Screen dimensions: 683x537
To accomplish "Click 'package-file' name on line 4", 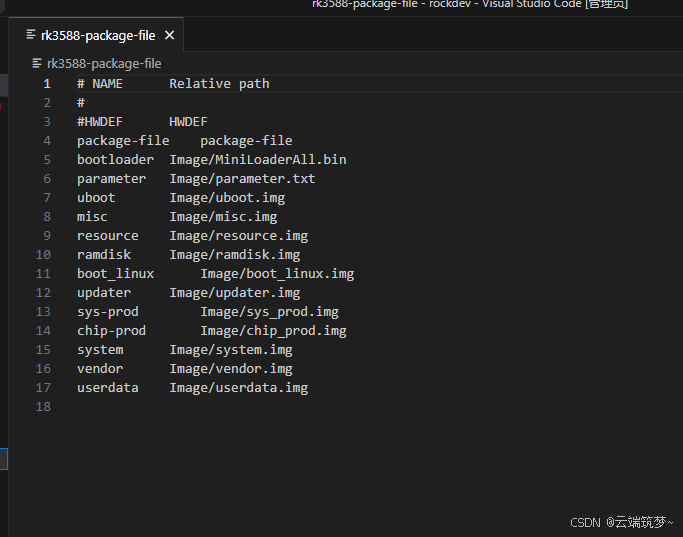I will (123, 141).
